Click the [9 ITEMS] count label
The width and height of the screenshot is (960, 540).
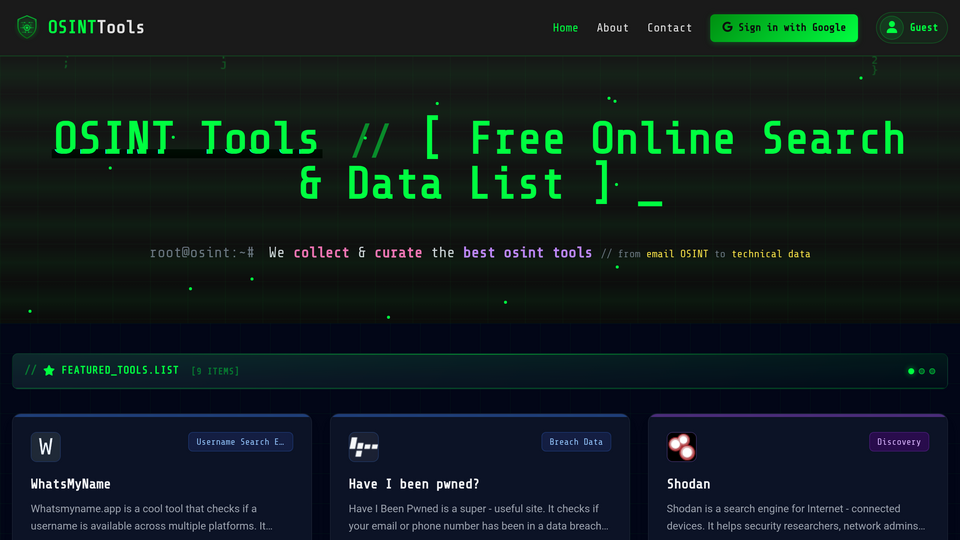215,371
